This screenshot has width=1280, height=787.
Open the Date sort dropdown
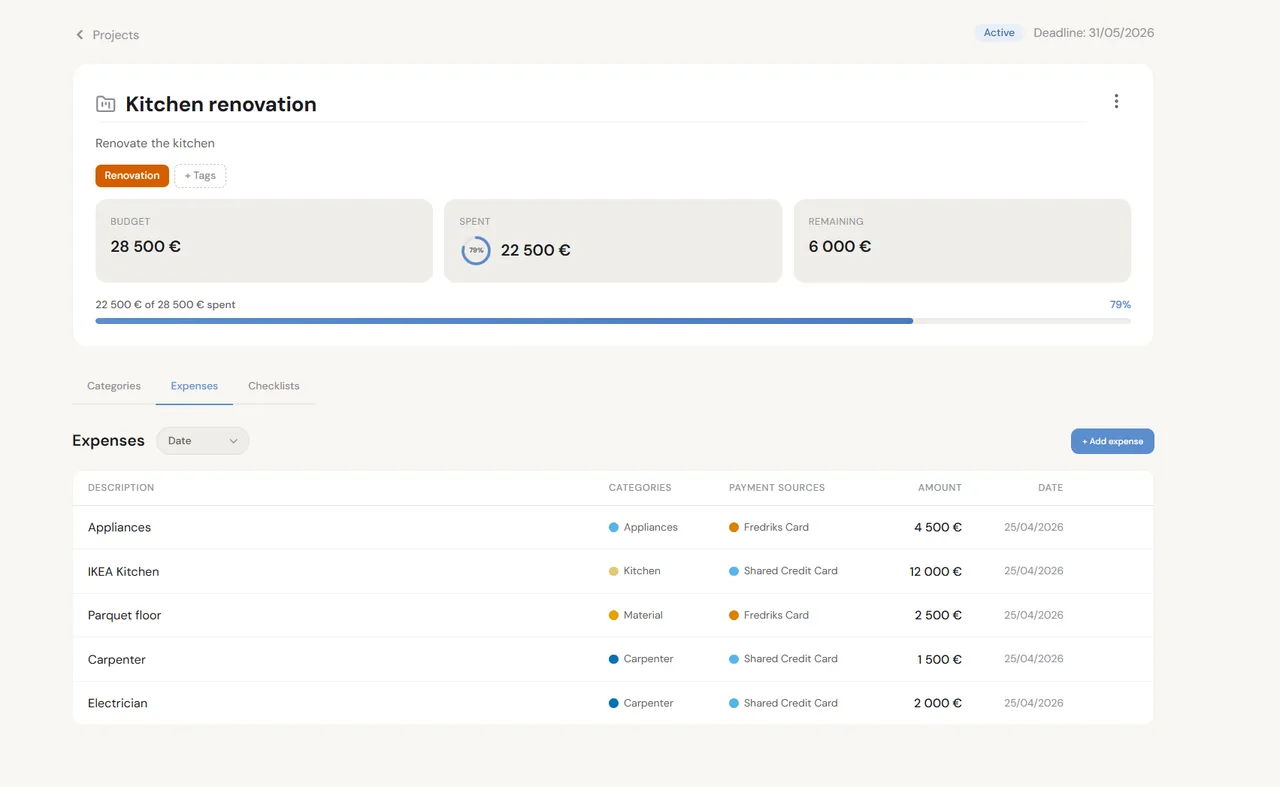[203, 441]
